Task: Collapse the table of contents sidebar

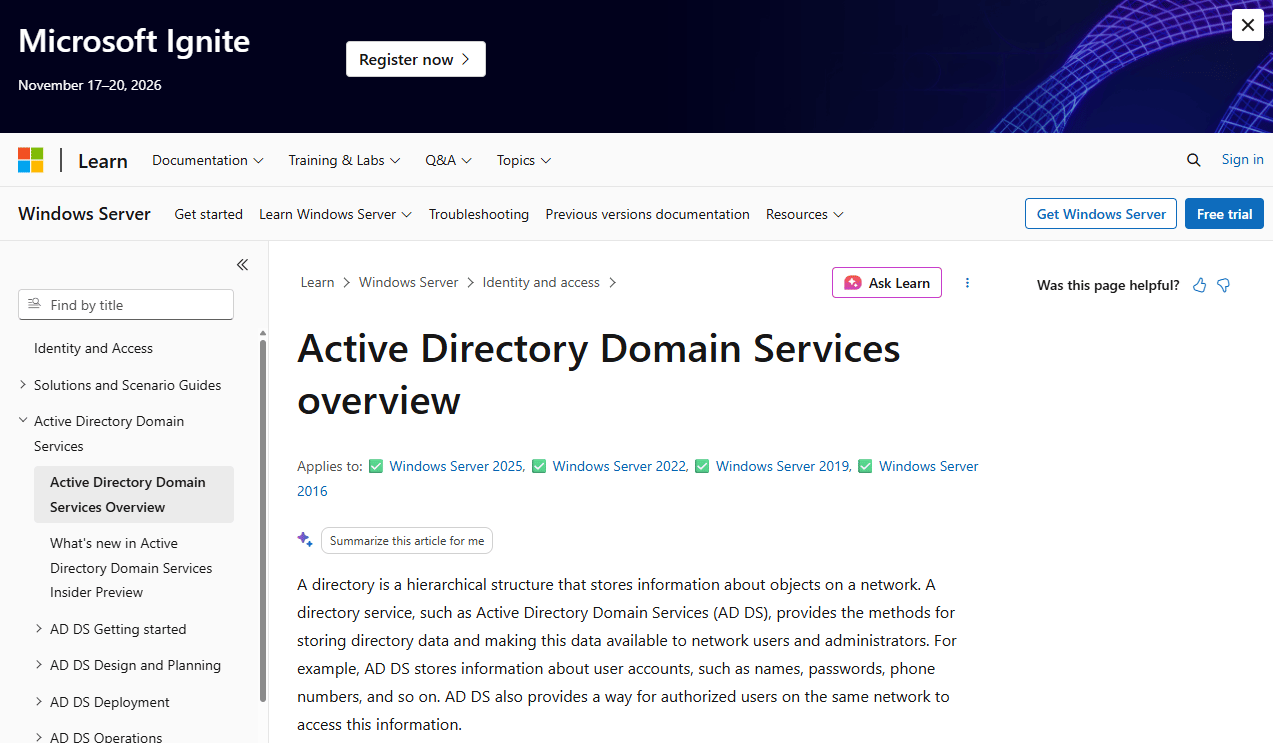Action: (242, 265)
